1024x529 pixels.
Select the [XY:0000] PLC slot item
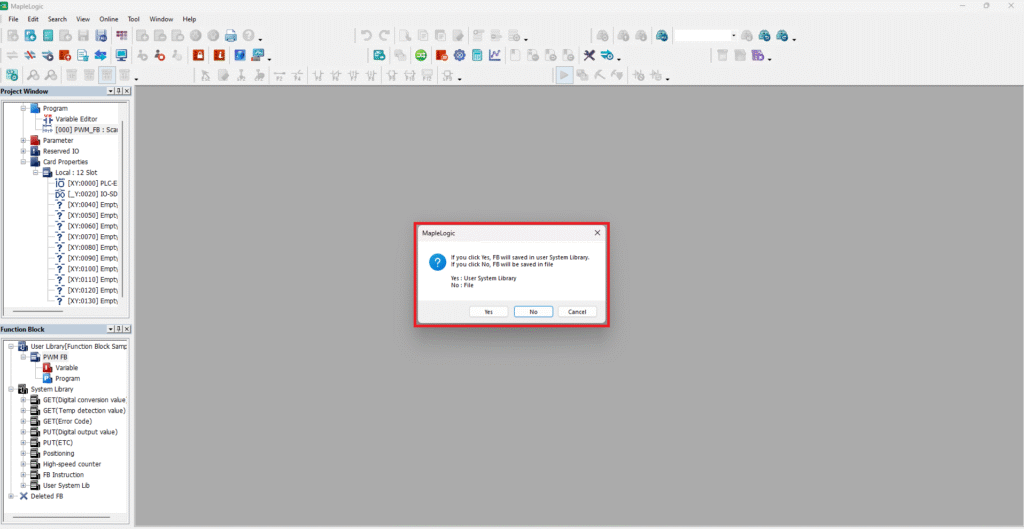92,183
